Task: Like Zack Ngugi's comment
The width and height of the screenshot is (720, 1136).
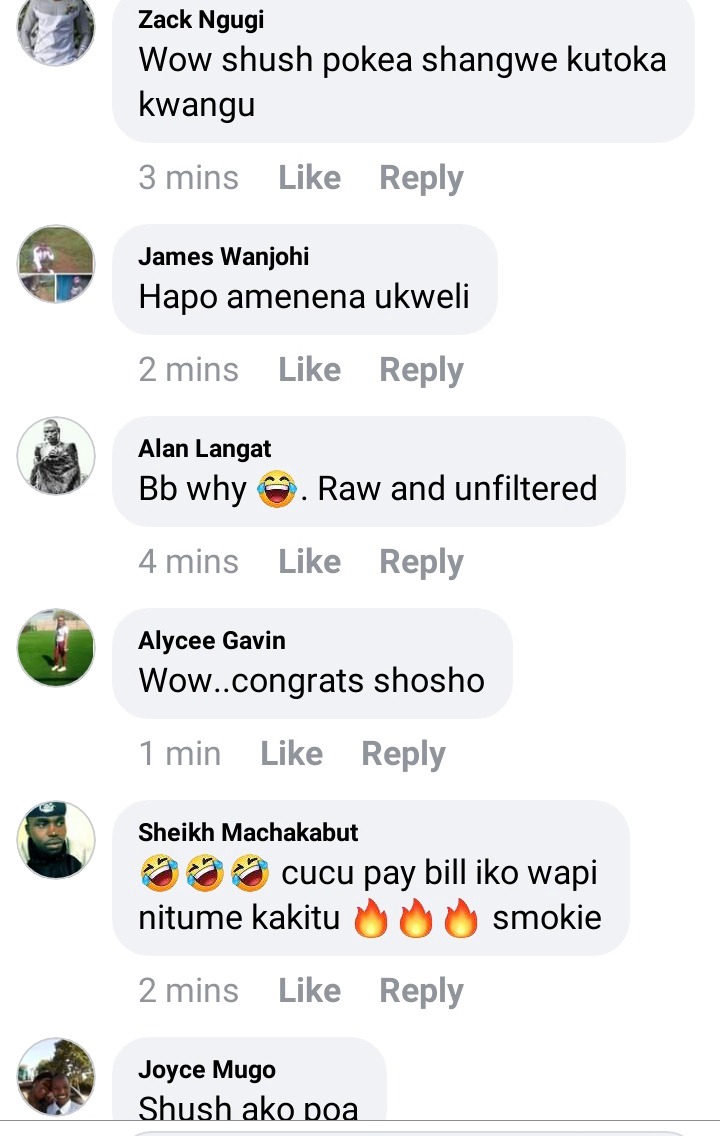Action: point(309,178)
